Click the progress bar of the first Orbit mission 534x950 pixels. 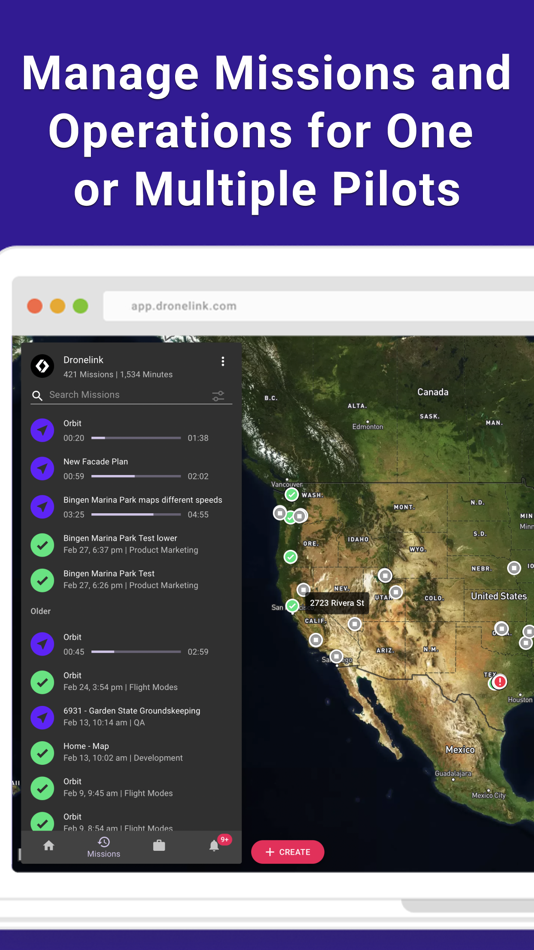[x=136, y=437]
